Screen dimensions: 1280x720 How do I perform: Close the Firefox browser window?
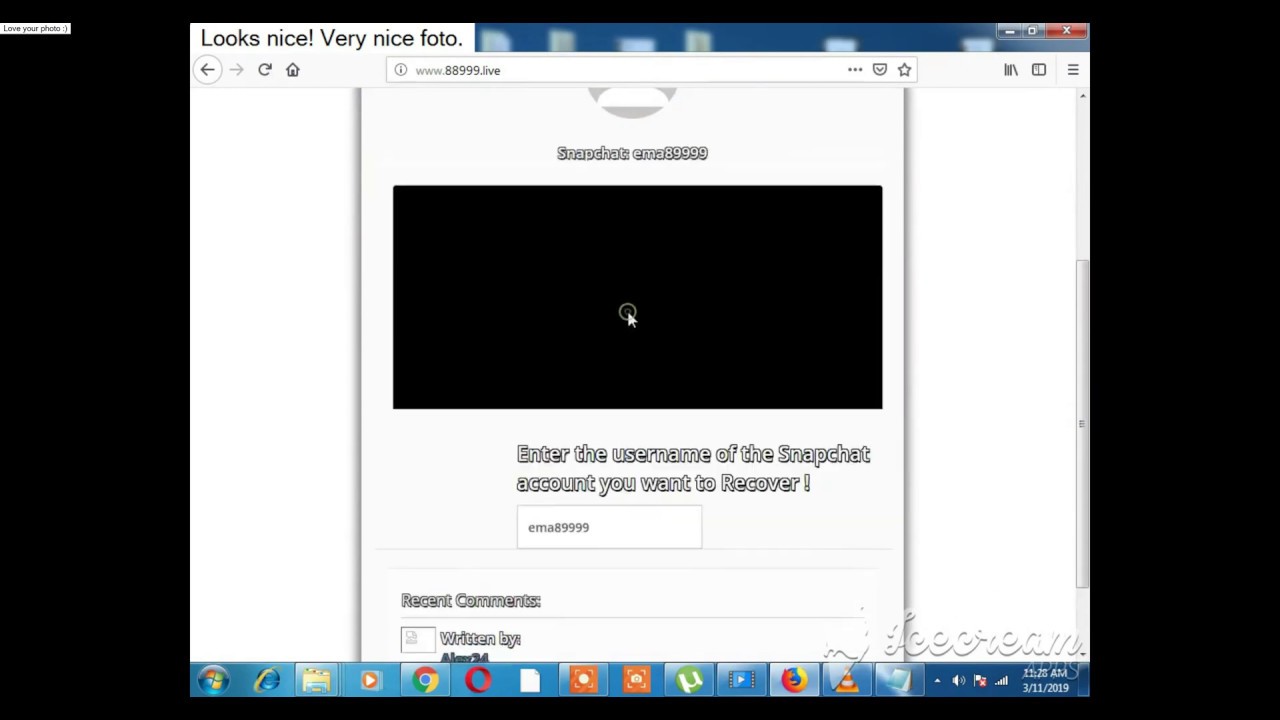pyautogui.click(x=1066, y=31)
